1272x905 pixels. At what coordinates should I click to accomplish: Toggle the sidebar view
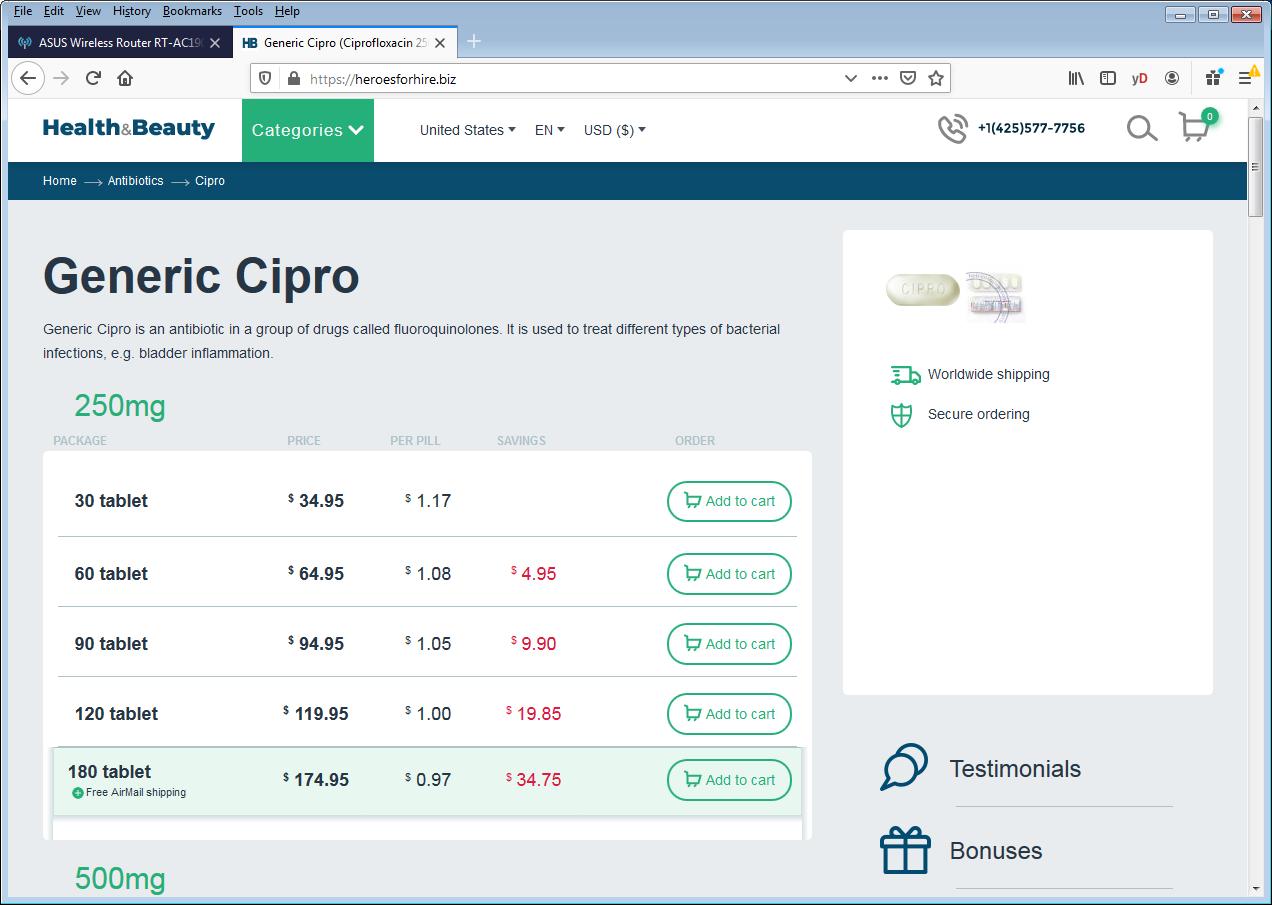point(1108,78)
